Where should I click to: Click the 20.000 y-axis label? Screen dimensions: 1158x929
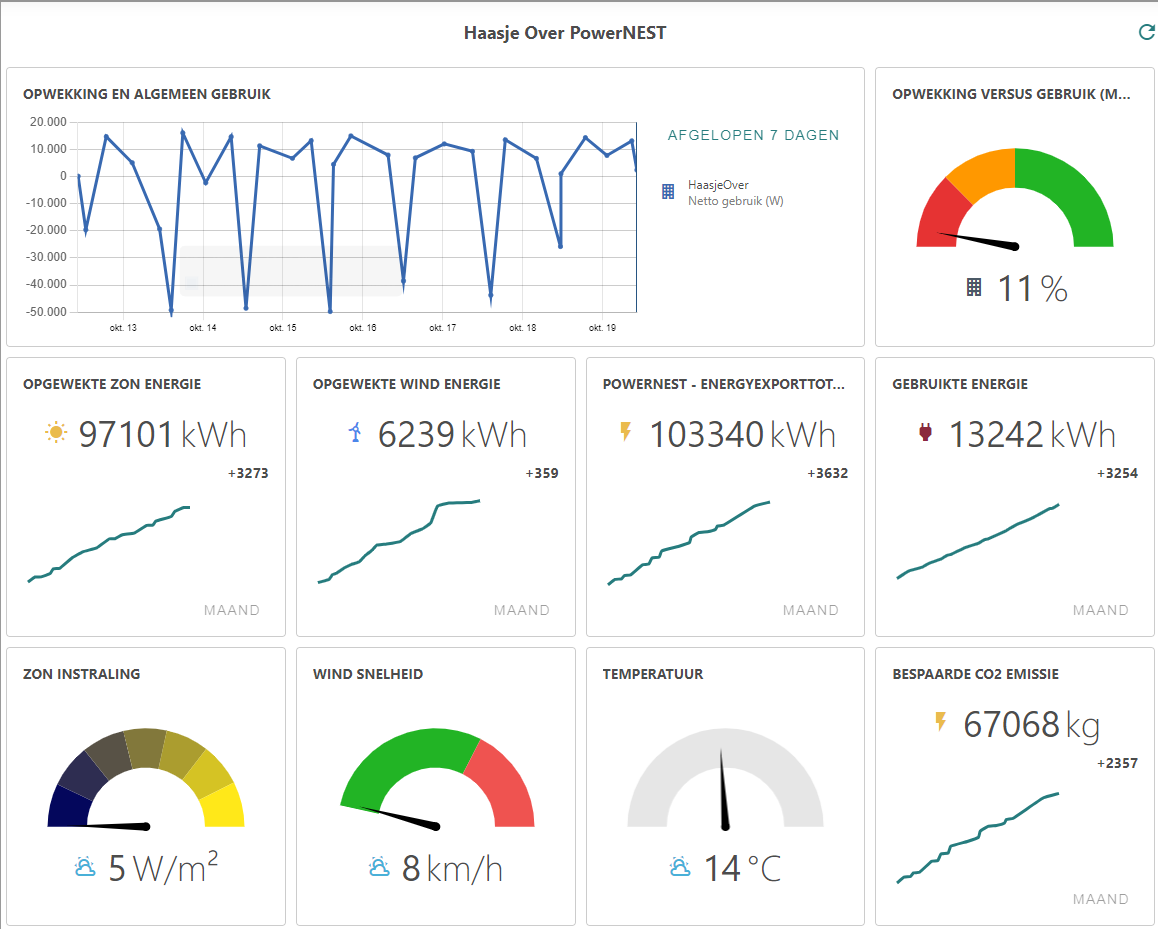coord(48,122)
